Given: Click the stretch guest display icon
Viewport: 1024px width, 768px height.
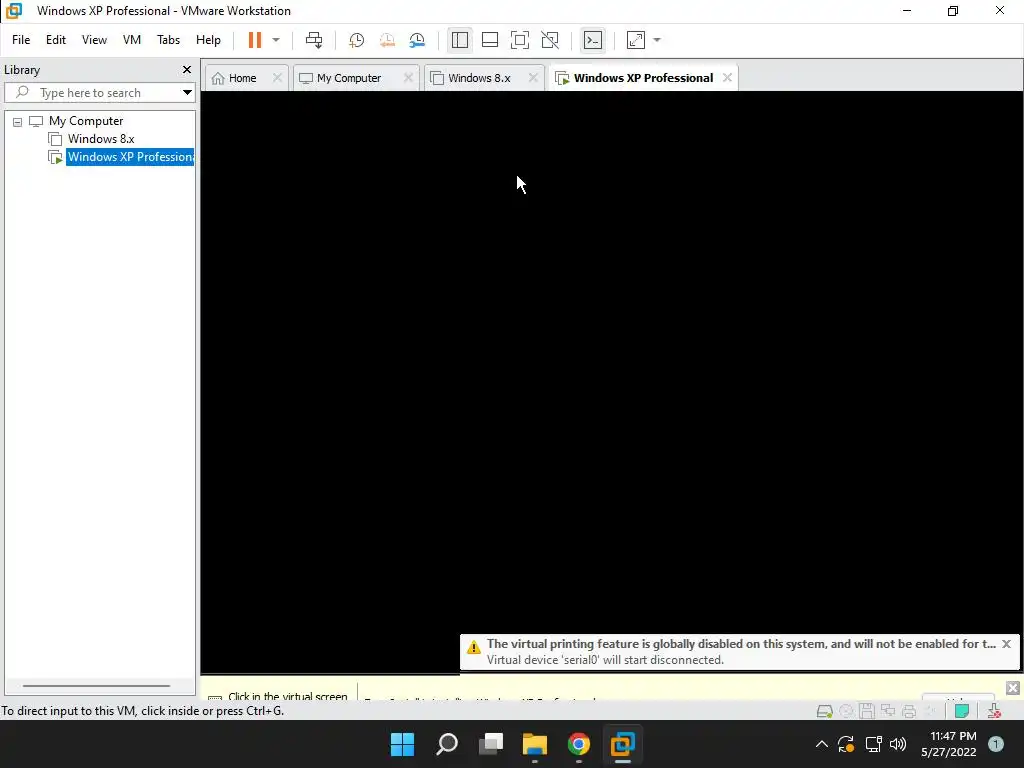Looking at the screenshot, I should click(x=636, y=40).
